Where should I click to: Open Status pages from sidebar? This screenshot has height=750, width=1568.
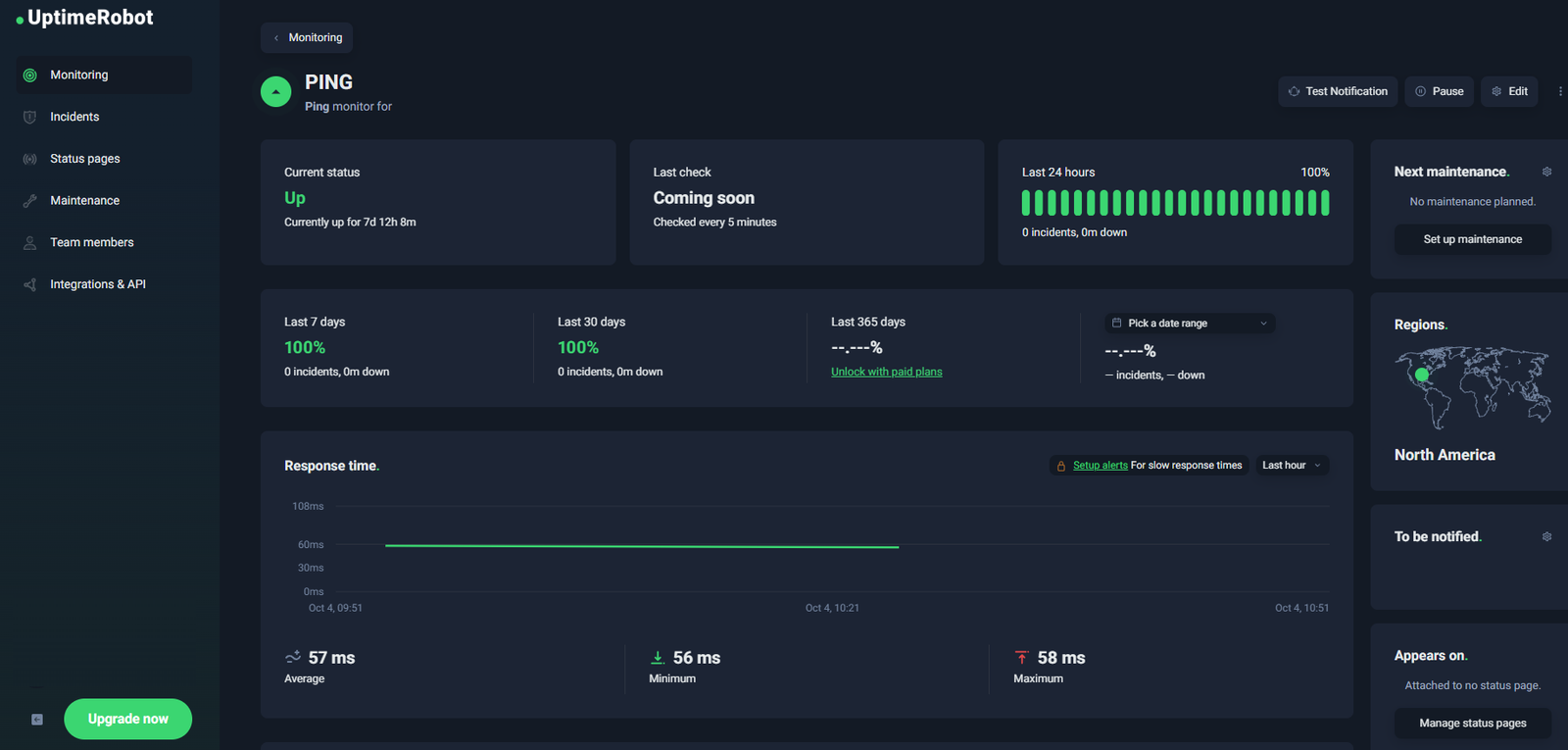[85, 159]
